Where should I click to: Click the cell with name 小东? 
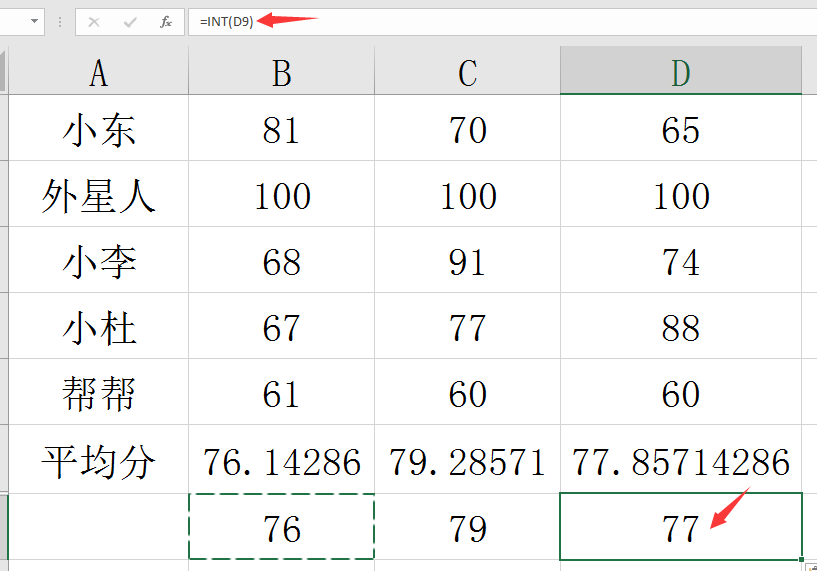(x=98, y=128)
